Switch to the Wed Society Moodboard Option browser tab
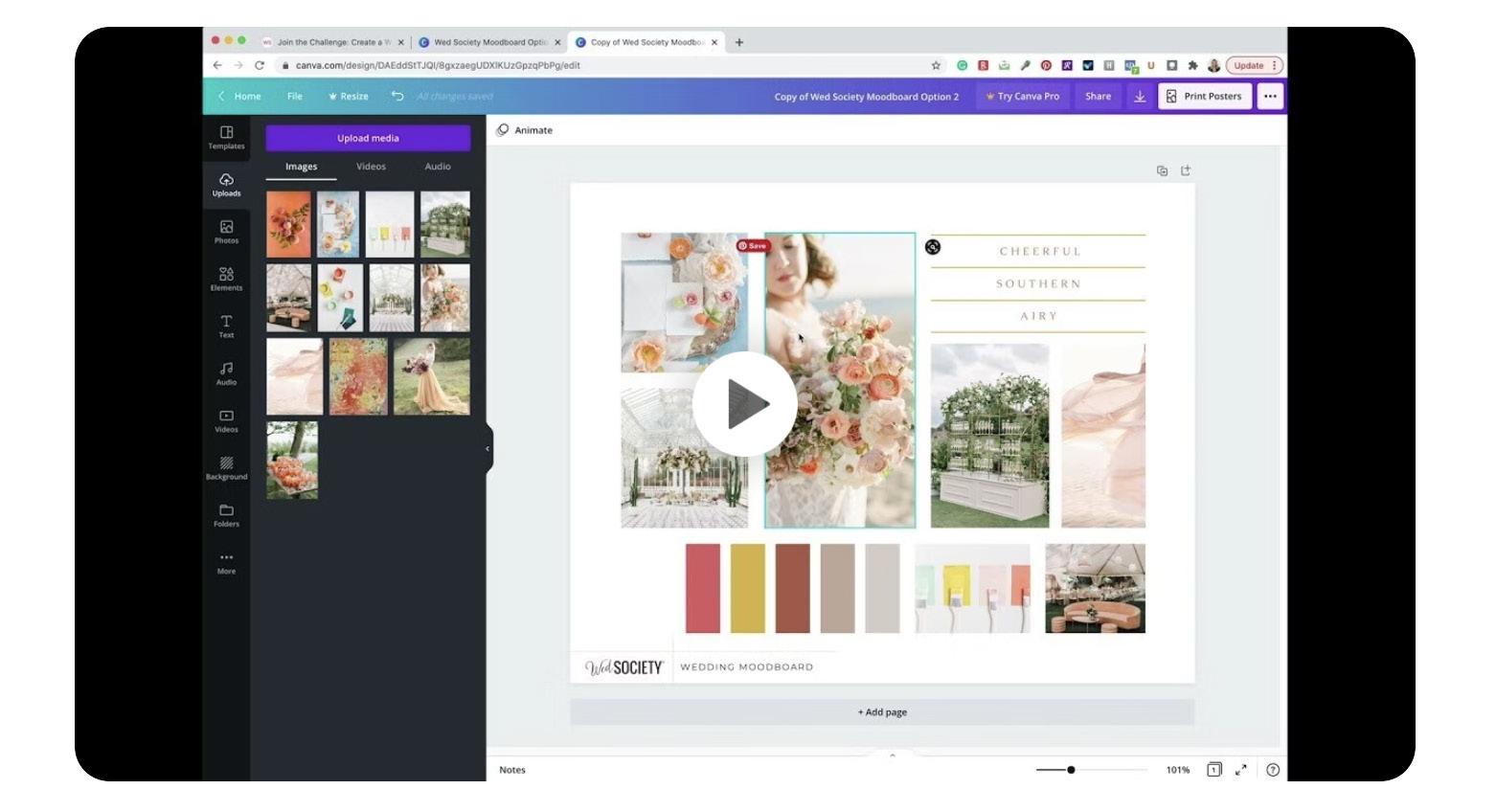1496x812 pixels. point(489,42)
